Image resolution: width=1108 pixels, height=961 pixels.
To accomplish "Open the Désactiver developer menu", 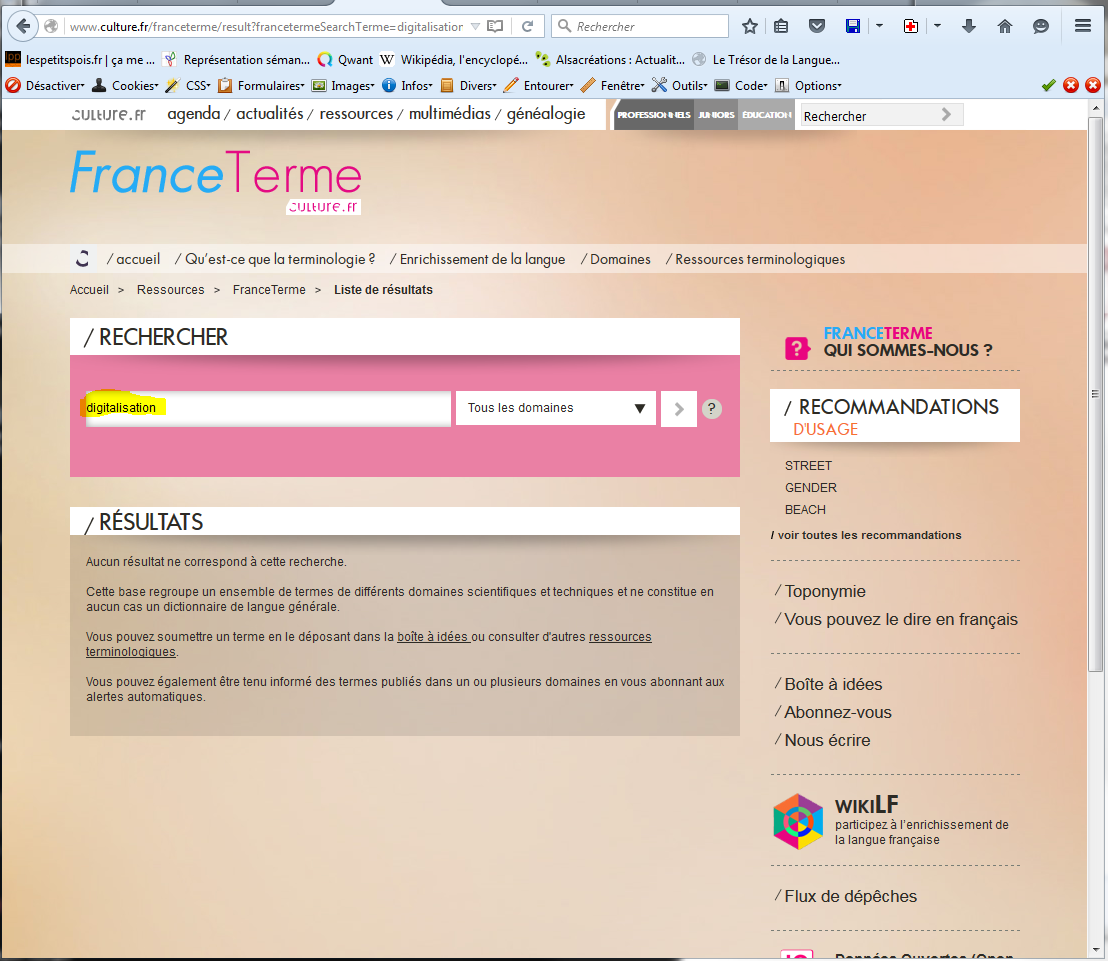I will point(45,86).
